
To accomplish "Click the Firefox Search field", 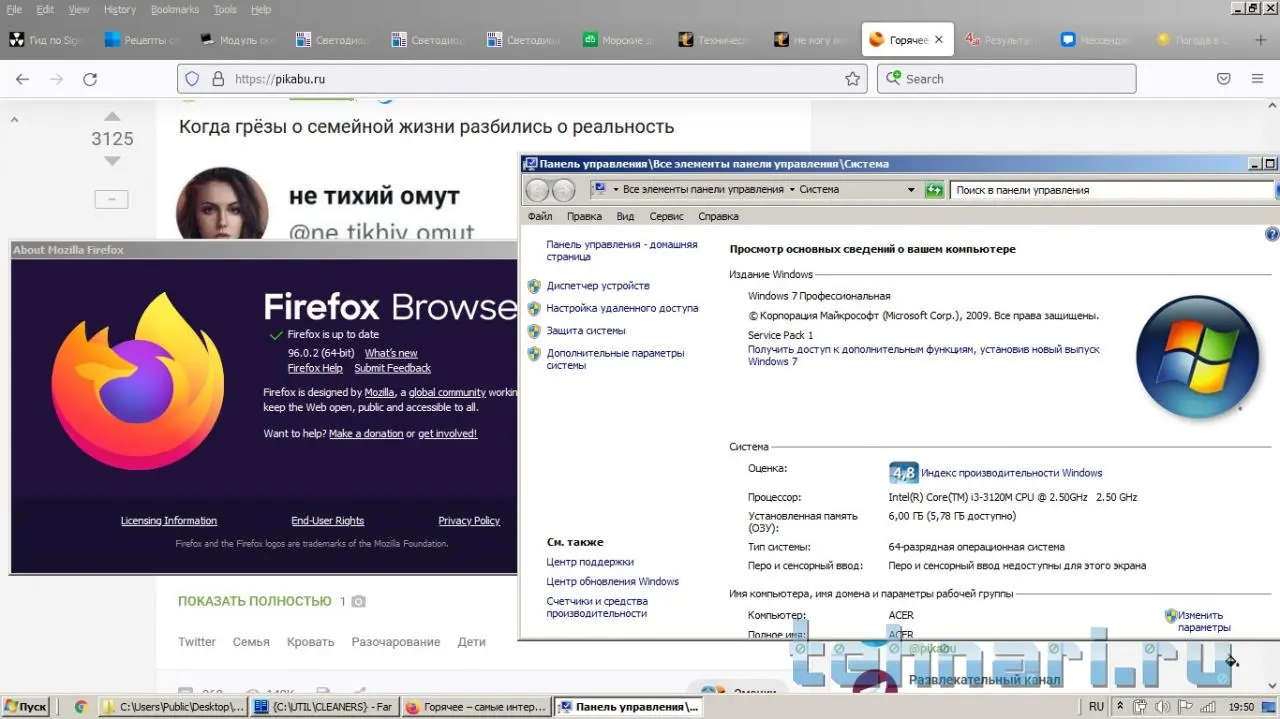I will pyautogui.click(x=1006, y=79).
